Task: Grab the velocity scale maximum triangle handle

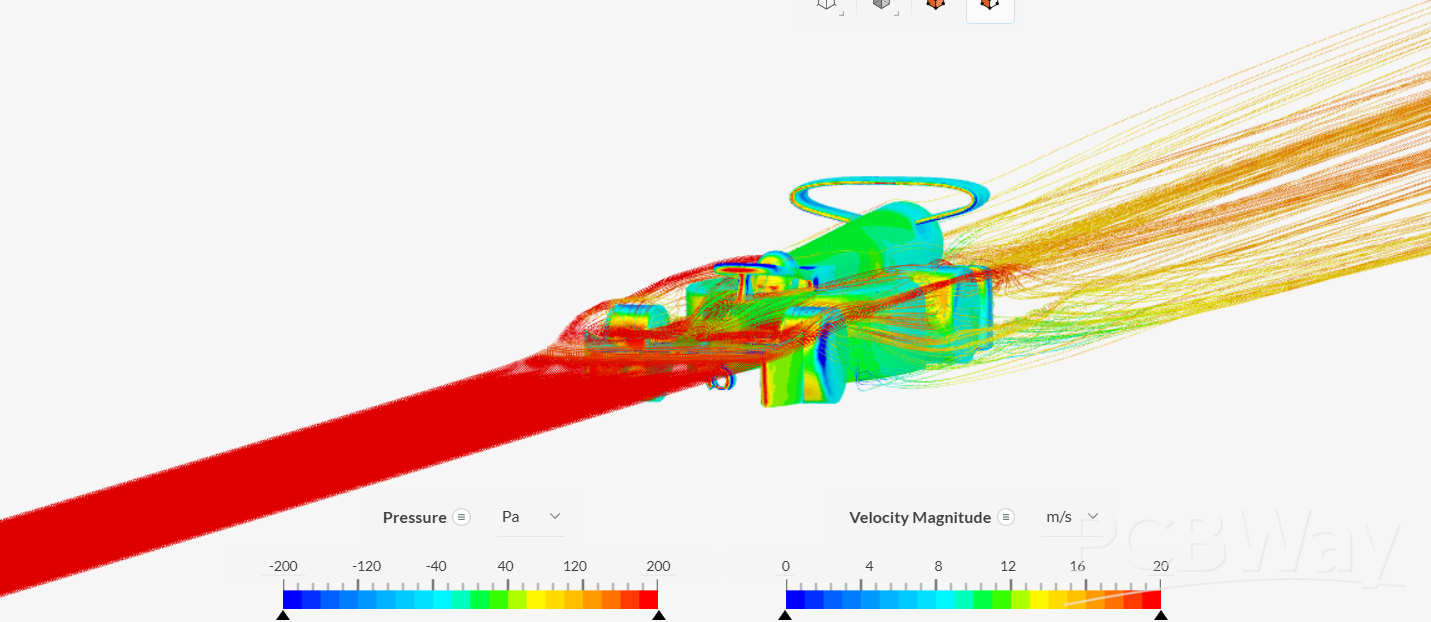Action: pos(1160,616)
